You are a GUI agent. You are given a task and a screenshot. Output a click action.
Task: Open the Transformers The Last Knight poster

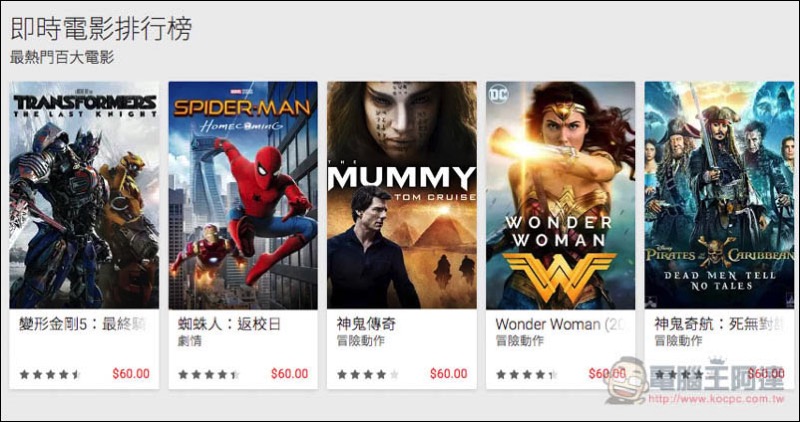click(x=84, y=195)
